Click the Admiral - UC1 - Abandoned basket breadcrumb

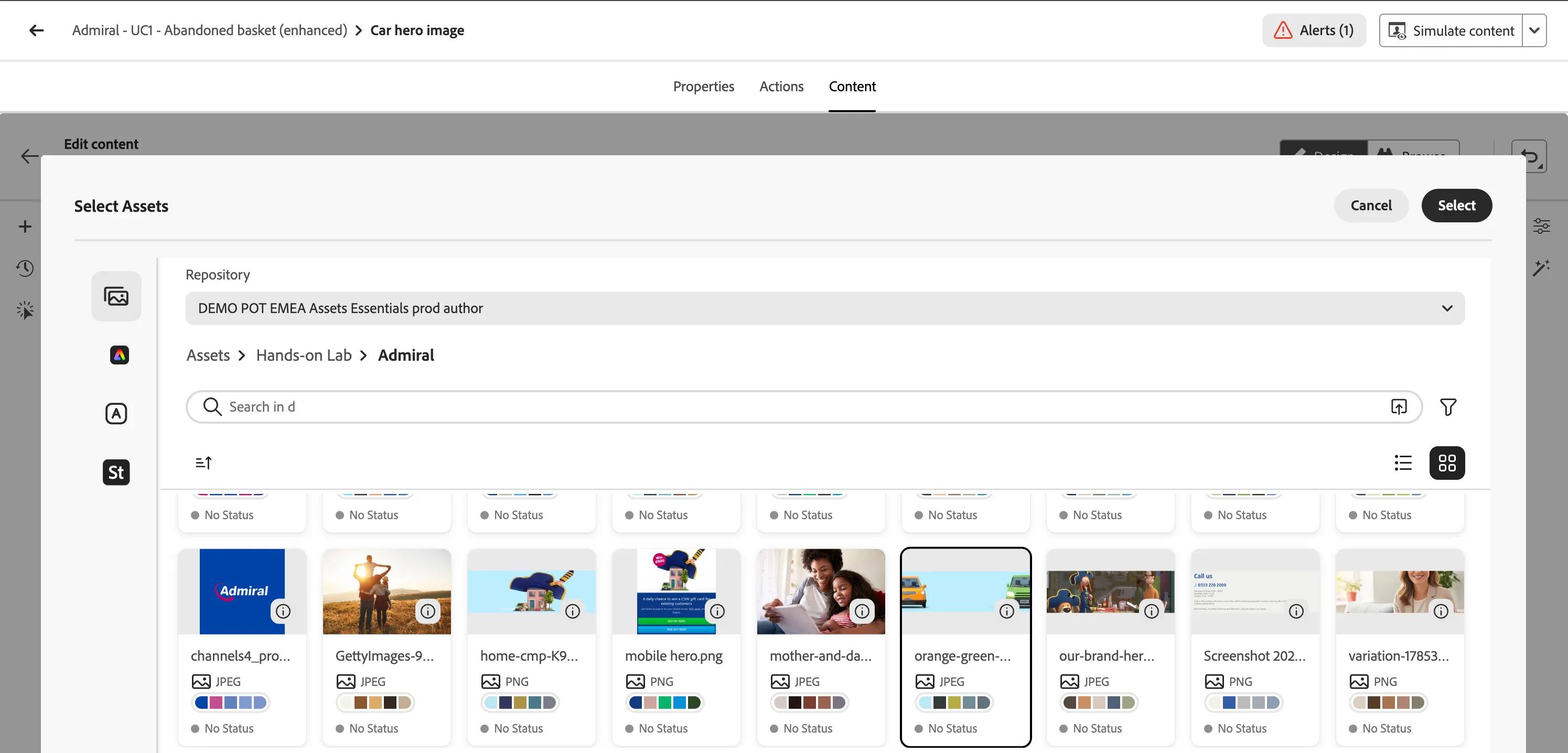pos(209,30)
